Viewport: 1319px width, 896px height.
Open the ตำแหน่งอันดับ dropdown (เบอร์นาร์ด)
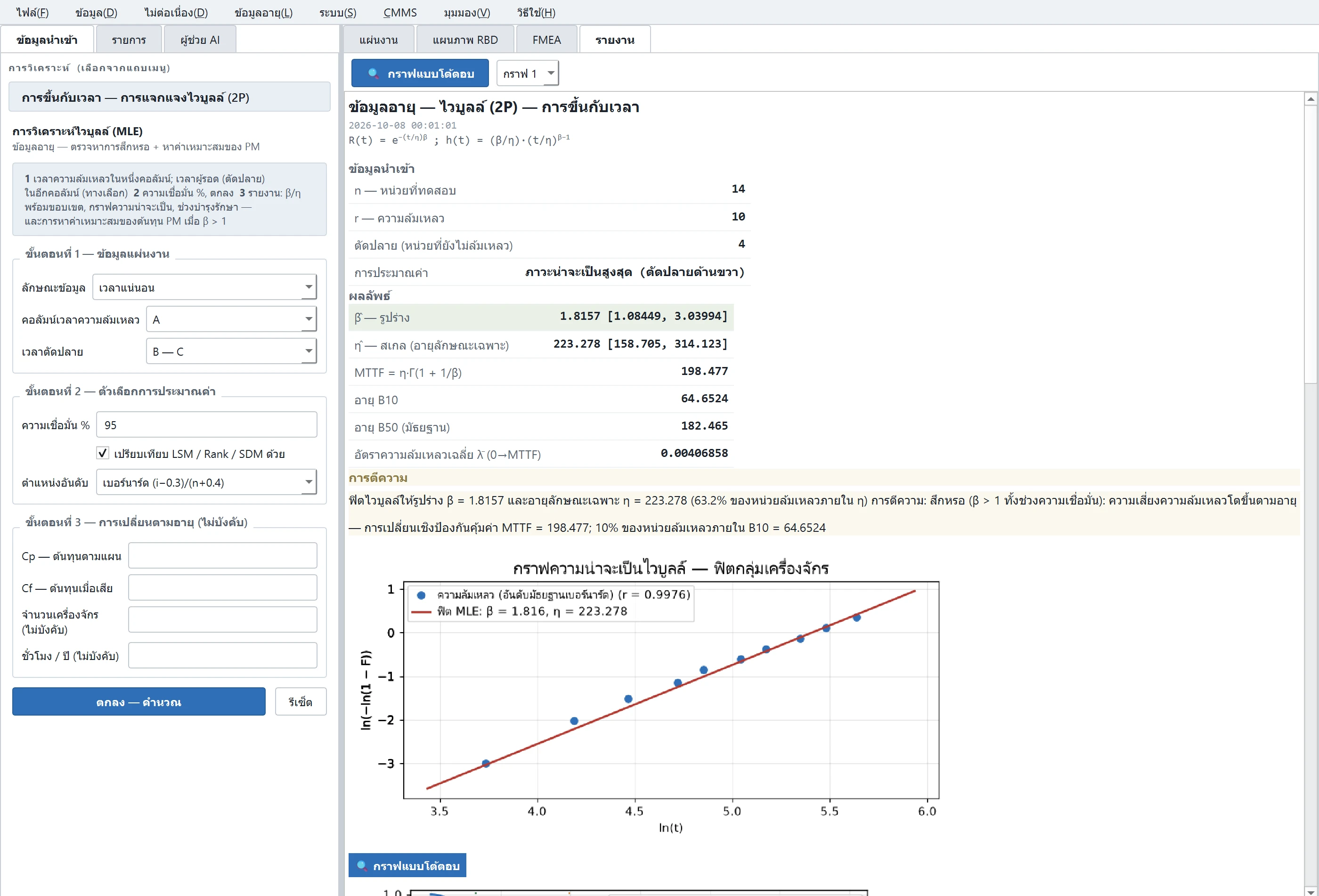coord(206,482)
